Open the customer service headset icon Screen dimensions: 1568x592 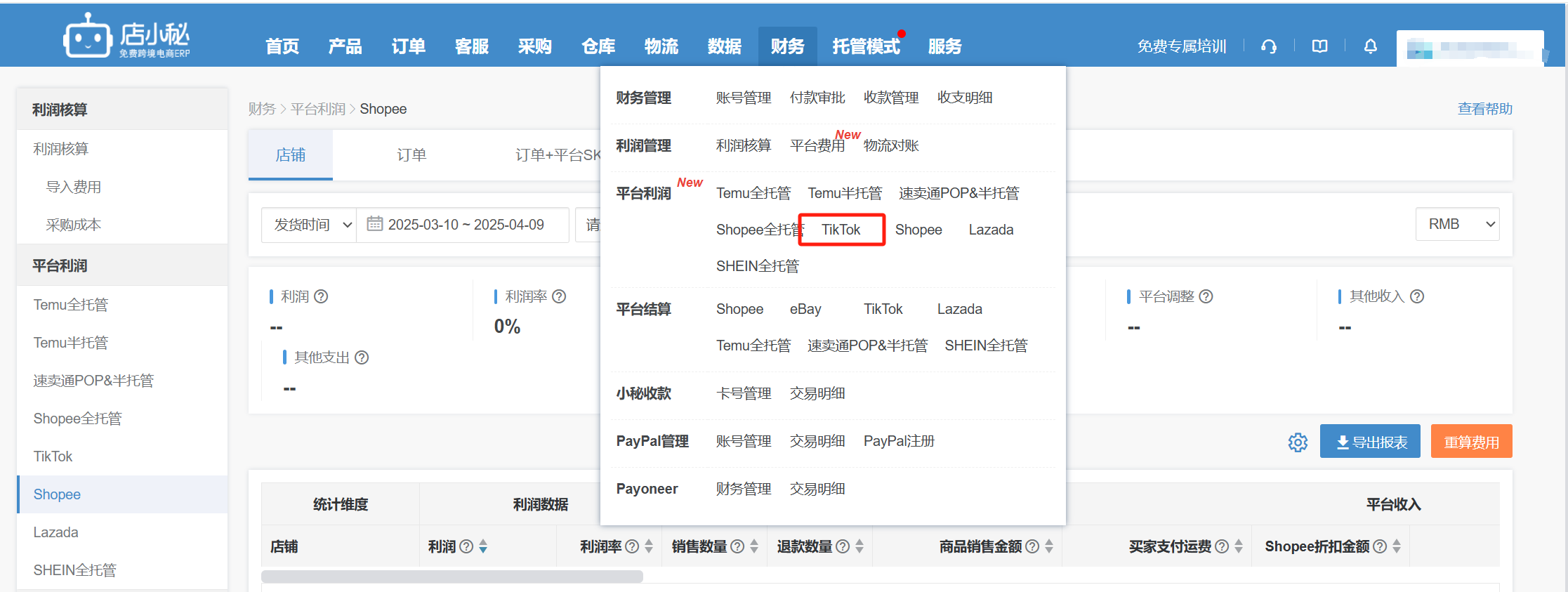(x=1269, y=46)
